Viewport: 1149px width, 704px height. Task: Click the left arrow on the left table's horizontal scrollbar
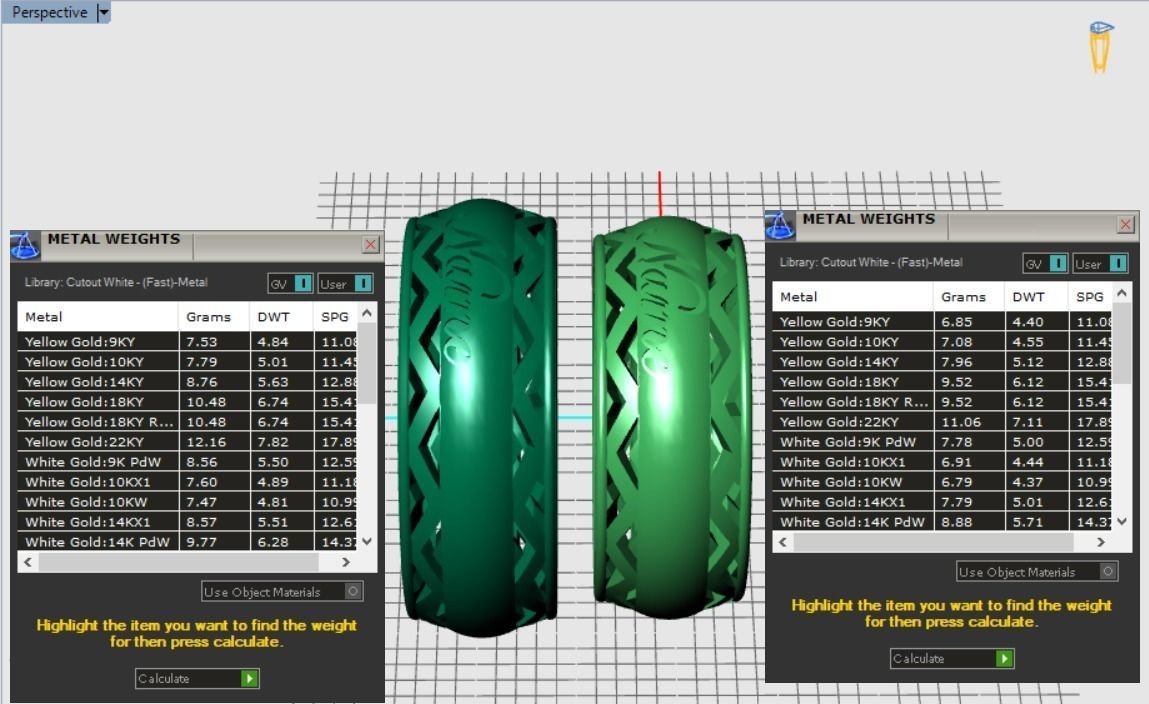pyautogui.click(x=28, y=563)
